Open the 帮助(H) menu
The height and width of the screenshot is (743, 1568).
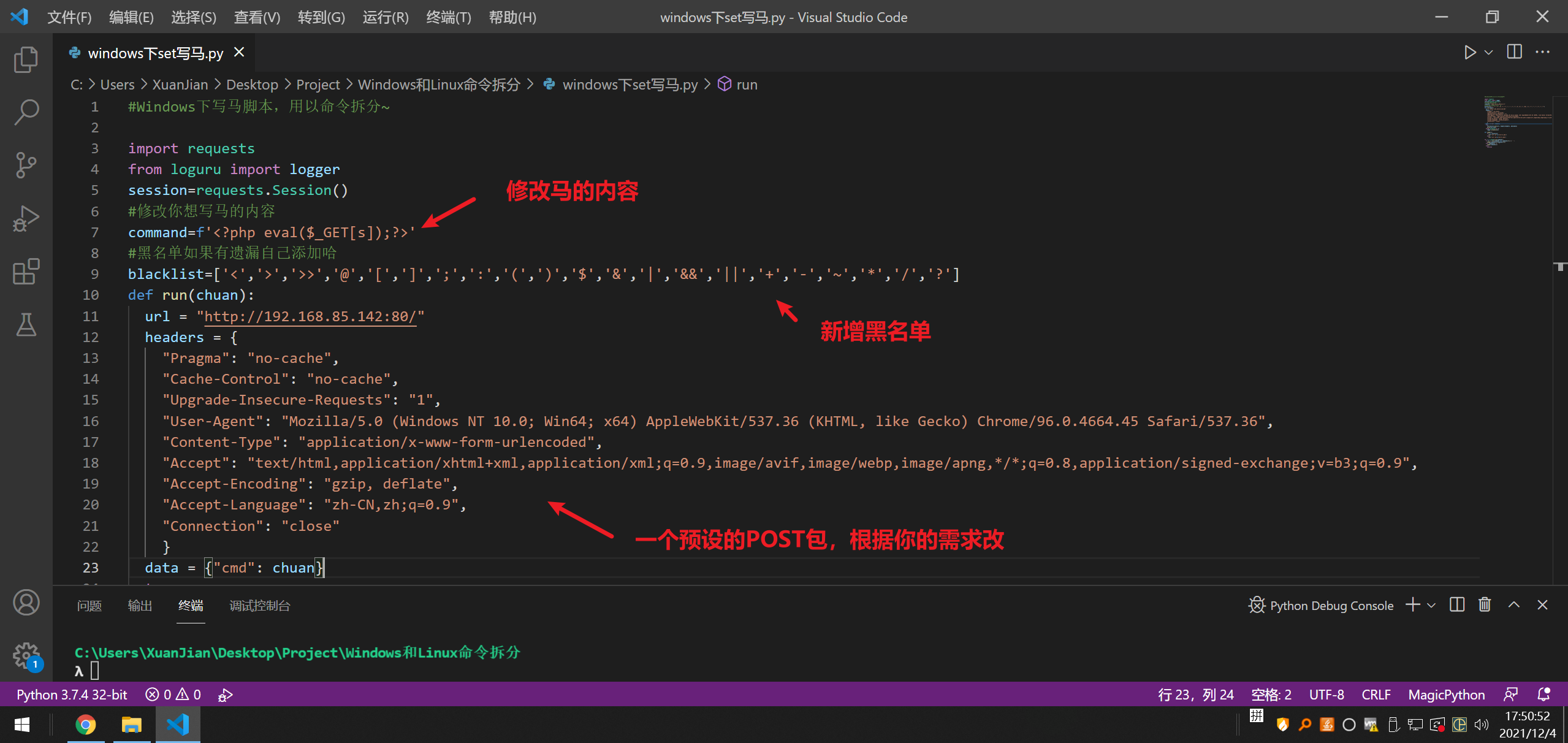(x=512, y=17)
